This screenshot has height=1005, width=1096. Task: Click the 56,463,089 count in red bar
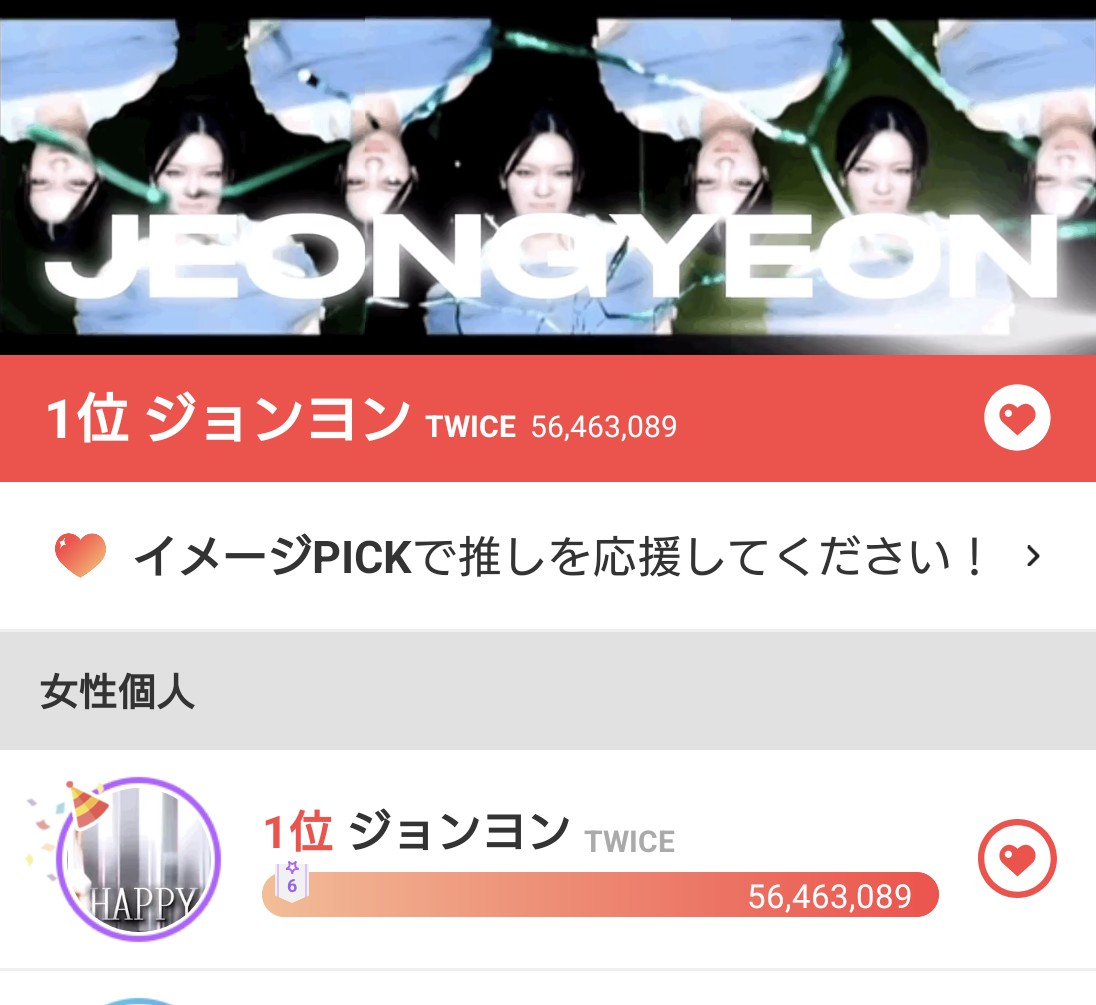click(604, 427)
